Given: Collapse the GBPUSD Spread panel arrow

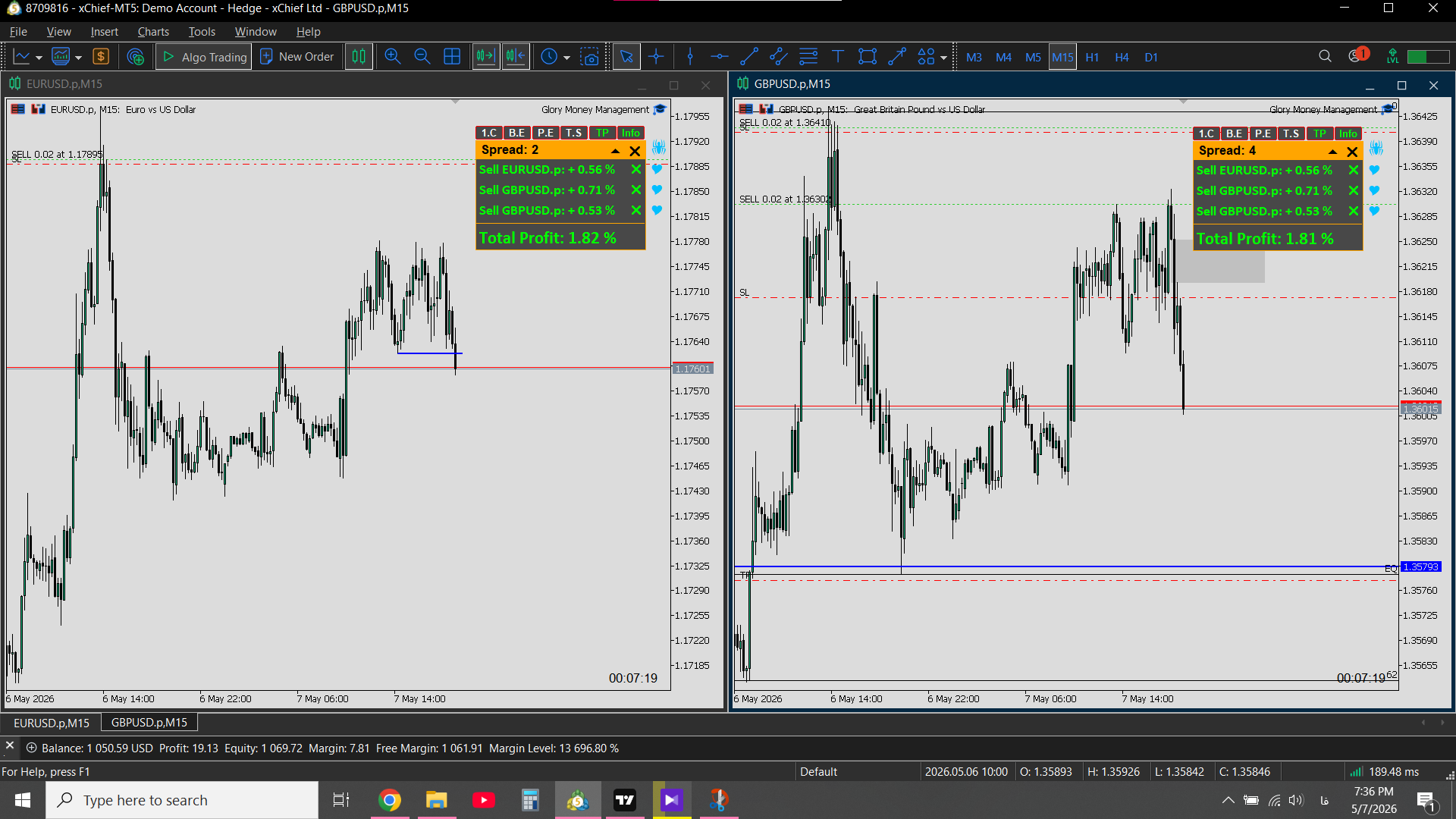Looking at the screenshot, I should [x=1332, y=152].
